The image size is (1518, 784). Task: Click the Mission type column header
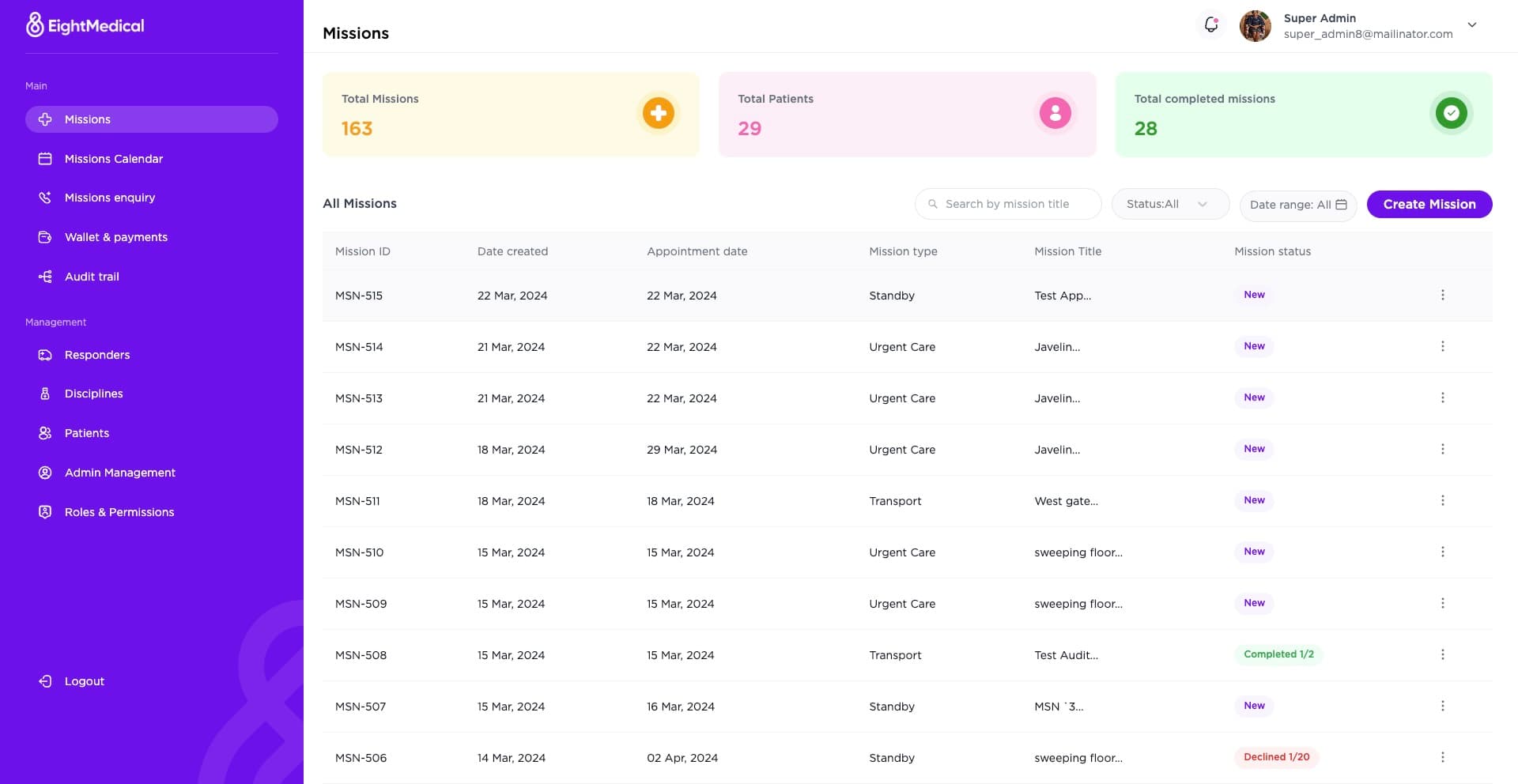coord(903,251)
